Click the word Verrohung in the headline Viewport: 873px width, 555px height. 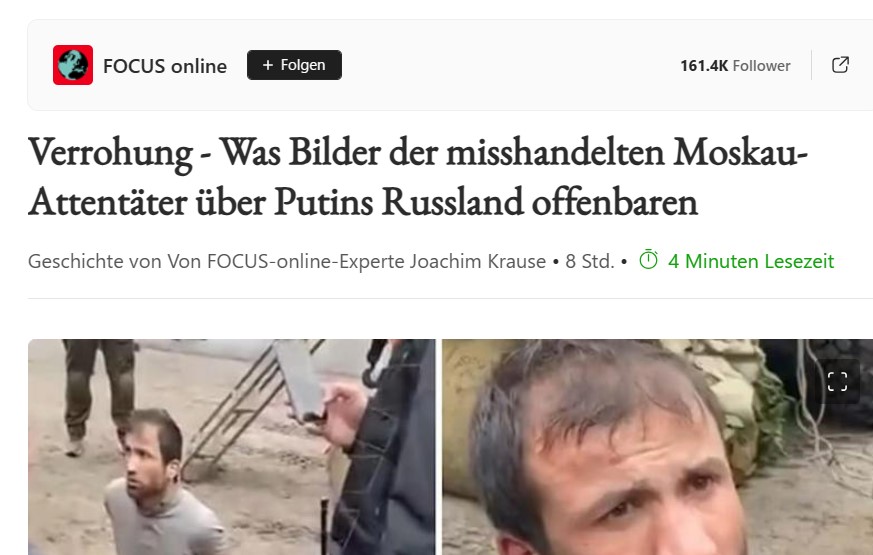111,153
